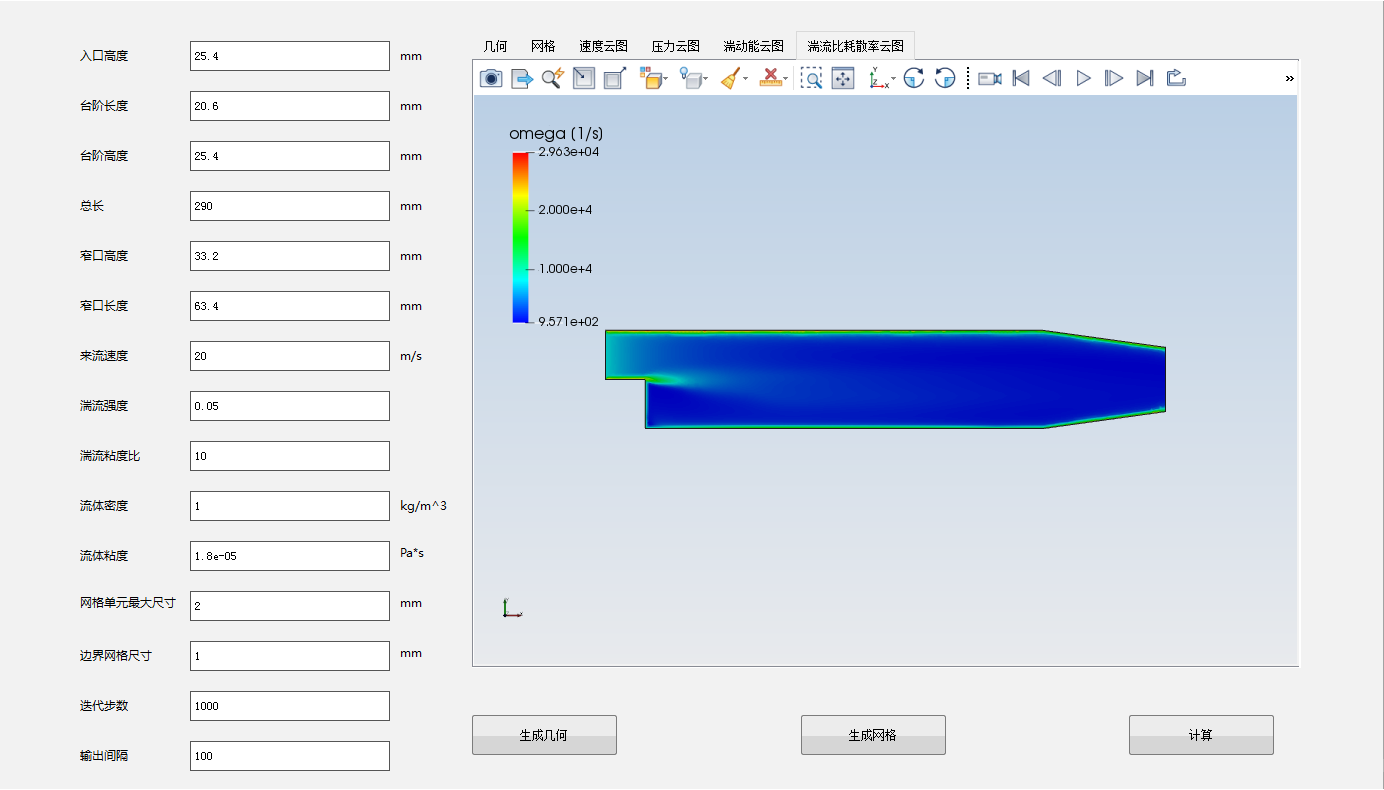This screenshot has height=790, width=1384.
Task: Click the fit-all four arrows icon
Action: point(843,78)
